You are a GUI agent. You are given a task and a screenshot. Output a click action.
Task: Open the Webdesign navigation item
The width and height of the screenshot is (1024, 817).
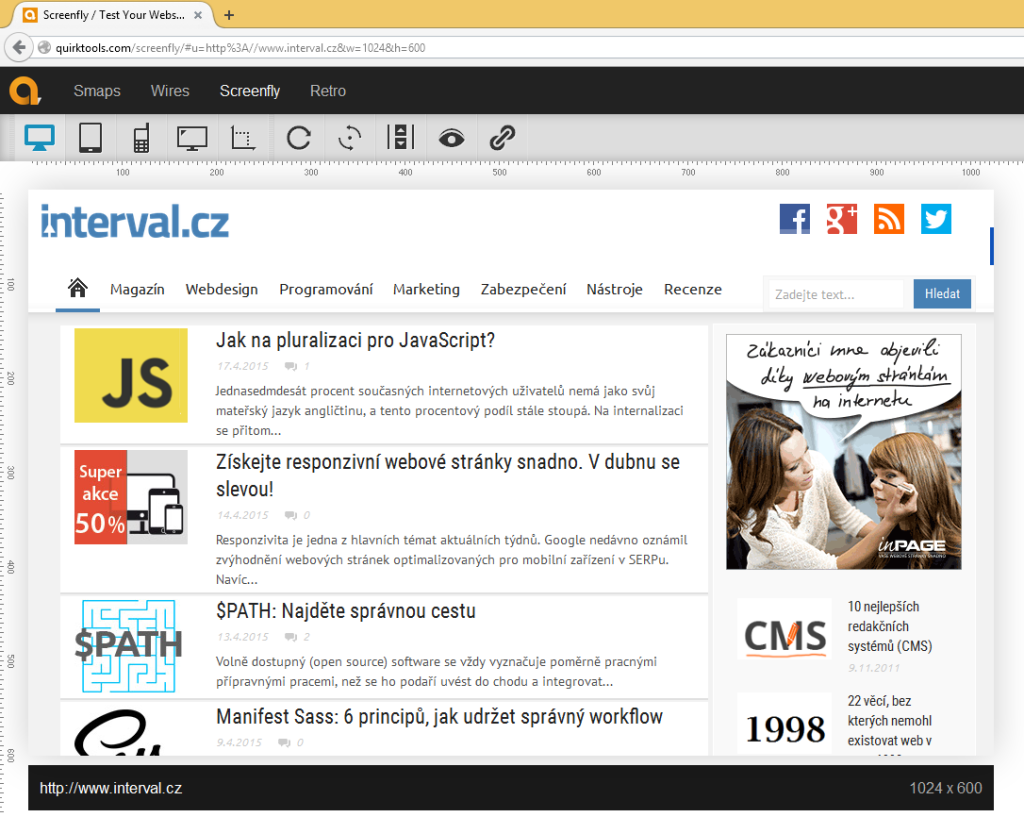221,289
